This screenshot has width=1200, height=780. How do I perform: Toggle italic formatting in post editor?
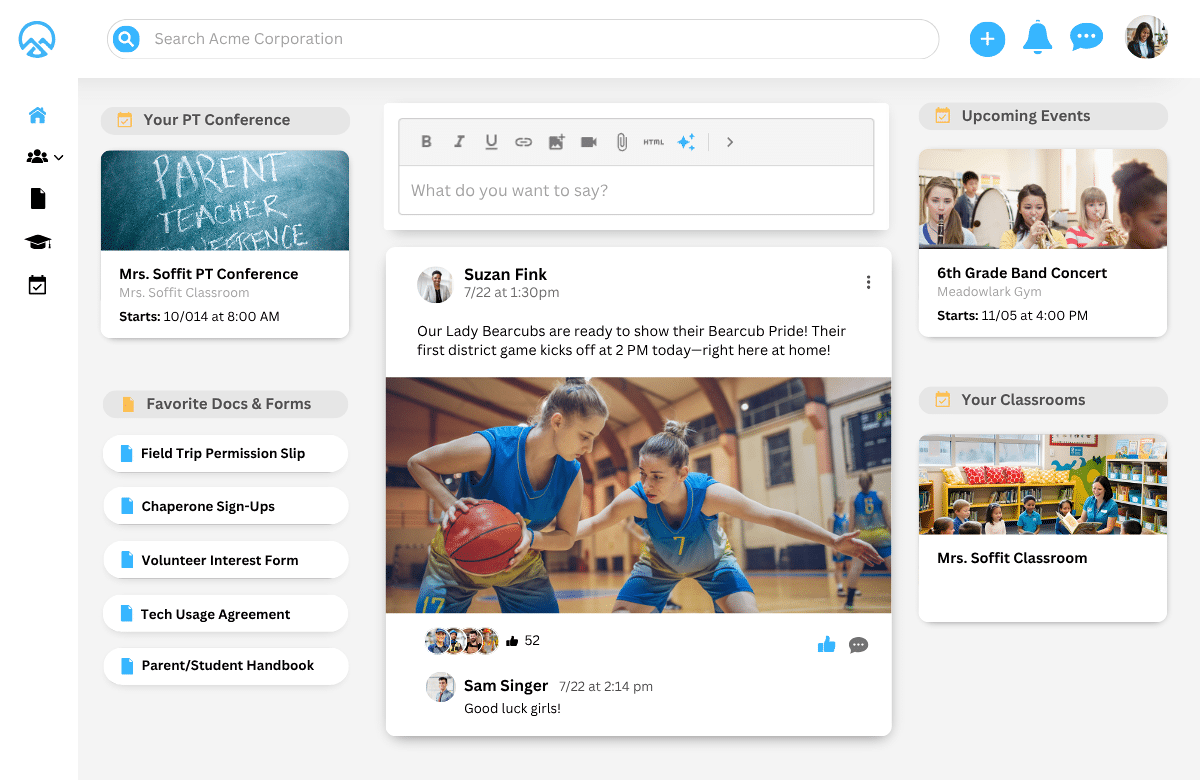point(459,142)
